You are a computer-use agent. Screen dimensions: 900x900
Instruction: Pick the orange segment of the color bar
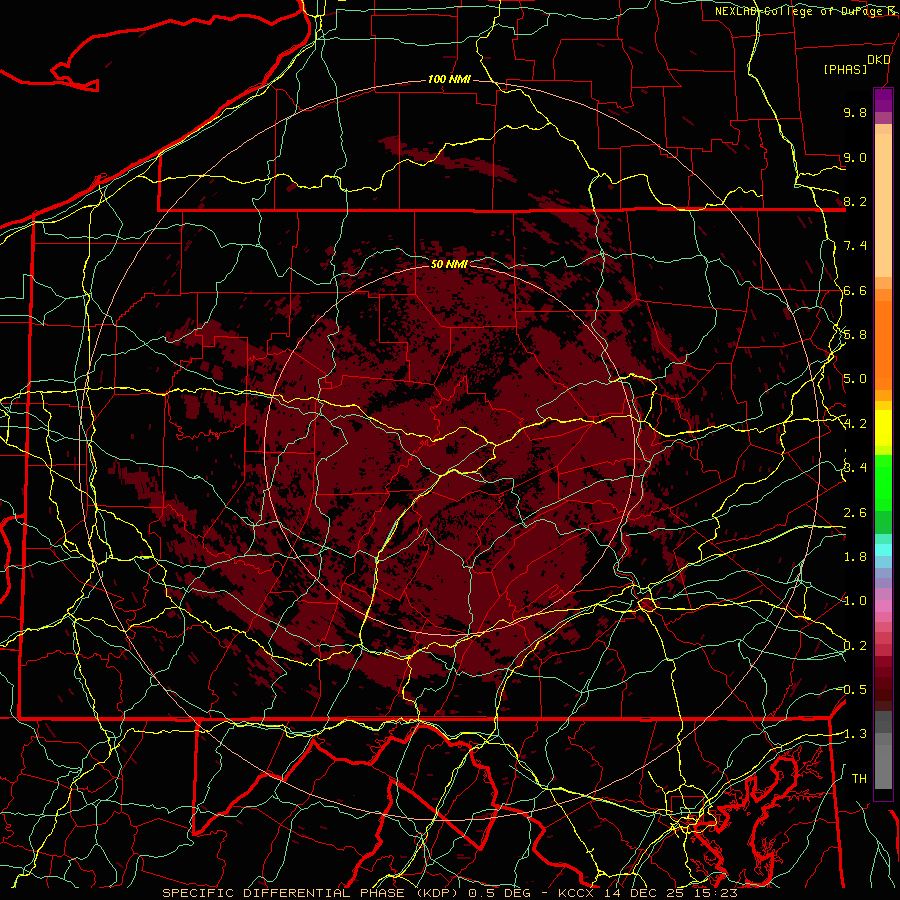(x=883, y=344)
